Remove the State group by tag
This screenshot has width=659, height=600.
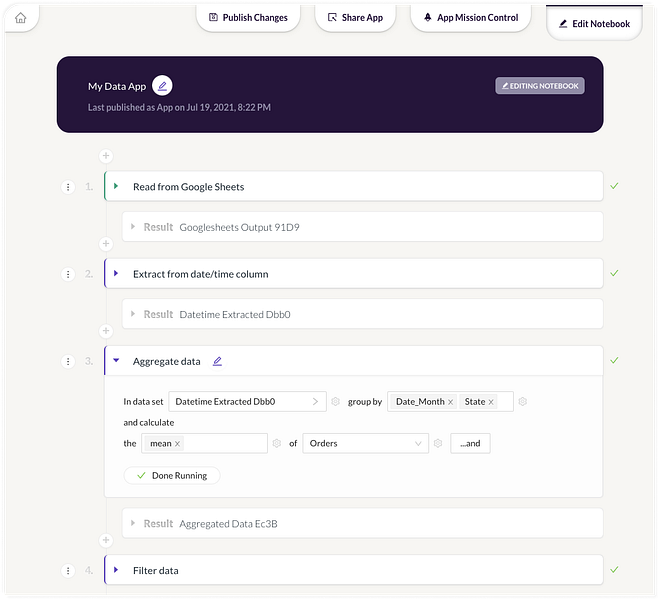click(491, 402)
